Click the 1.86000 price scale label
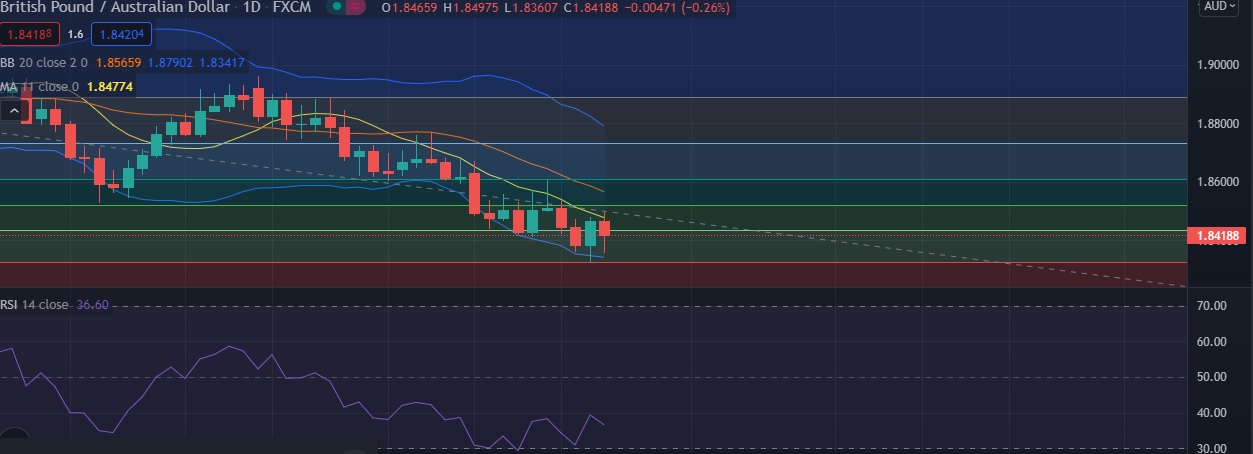1253x454 pixels. point(1220,182)
